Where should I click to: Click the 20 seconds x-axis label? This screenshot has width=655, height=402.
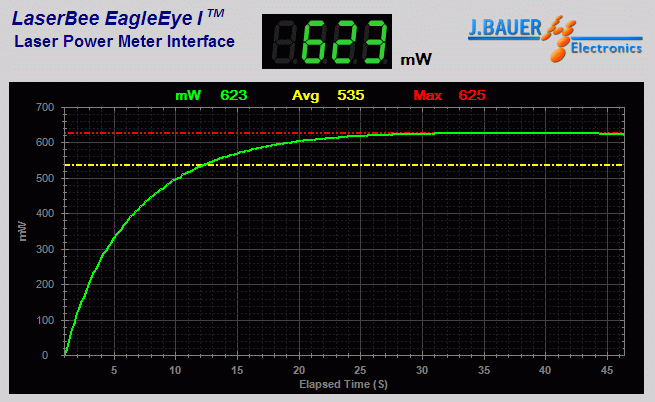(x=299, y=370)
